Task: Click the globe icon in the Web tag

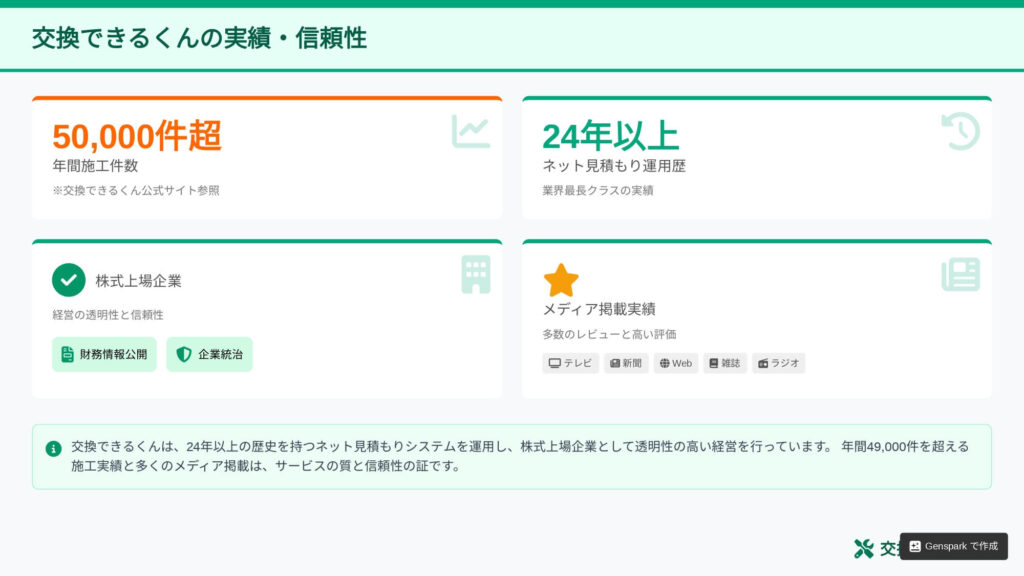Action: [664, 363]
